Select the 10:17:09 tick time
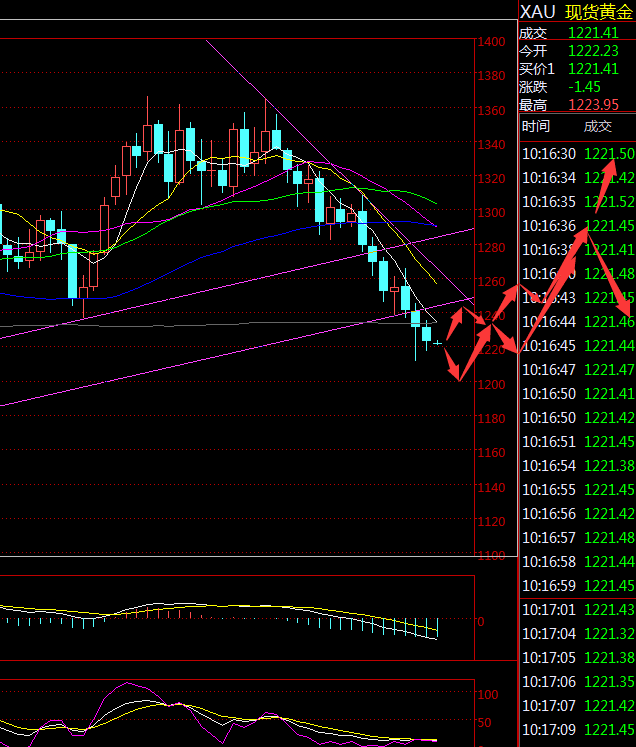Image resolution: width=636 pixels, height=747 pixels. coord(549,729)
